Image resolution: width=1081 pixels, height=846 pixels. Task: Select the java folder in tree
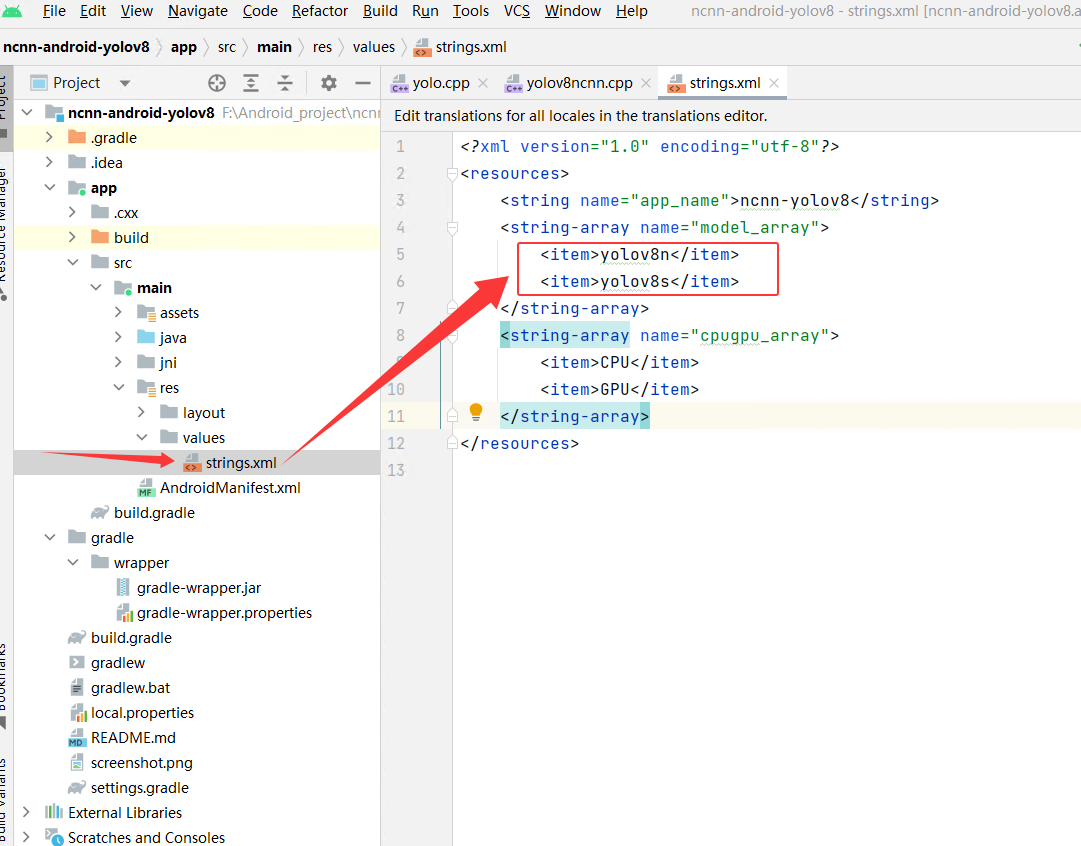173,338
